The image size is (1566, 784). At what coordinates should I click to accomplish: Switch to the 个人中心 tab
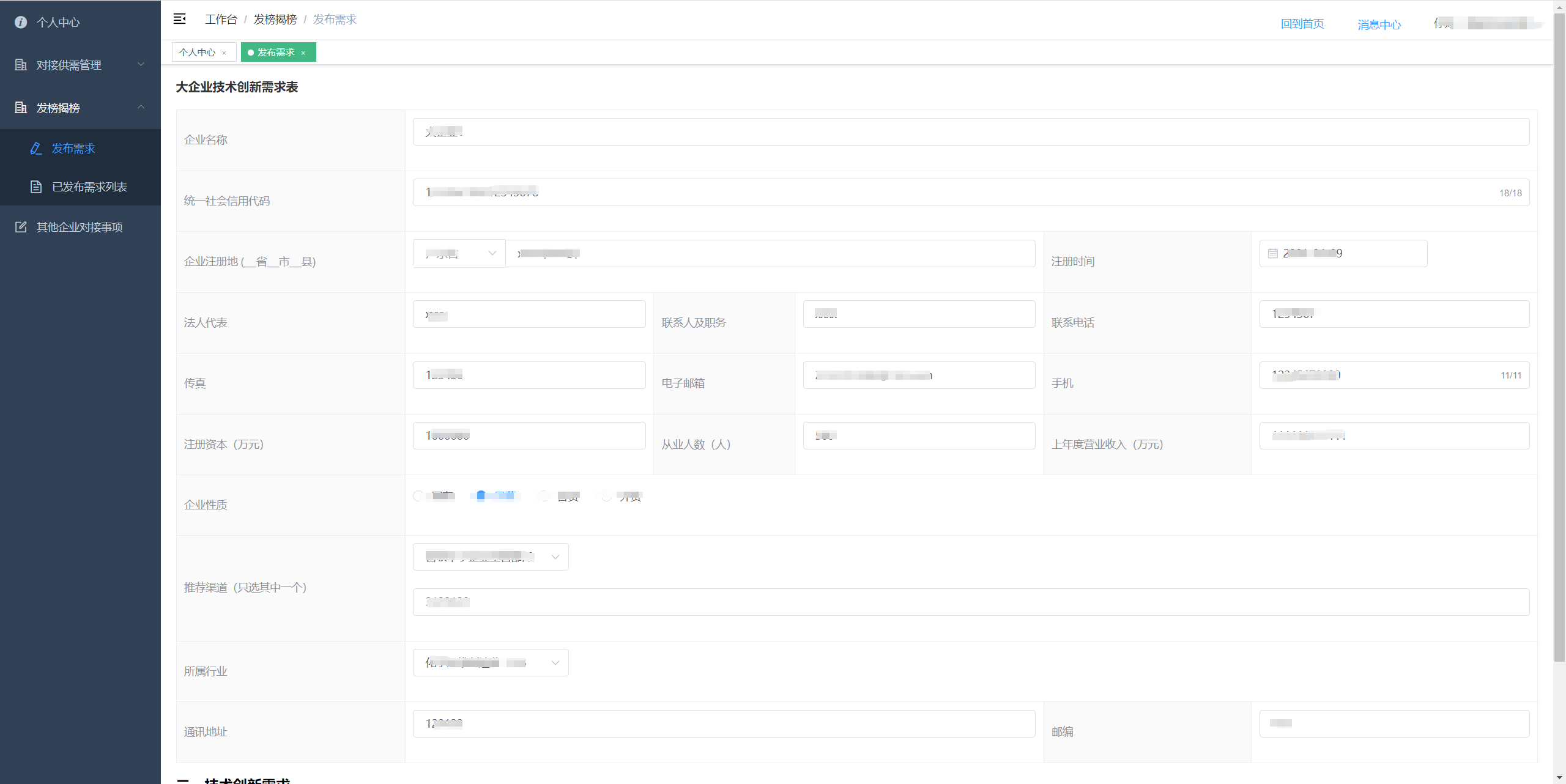point(197,53)
